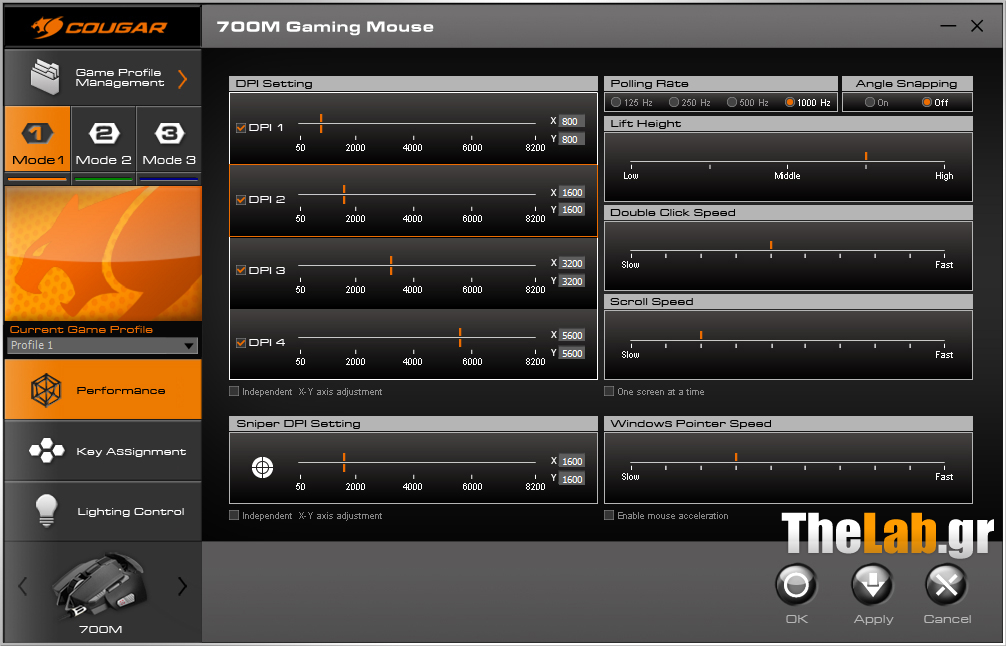The height and width of the screenshot is (646, 1006).
Task: Click DPI 3 Y value field 3200
Action: (x=572, y=281)
